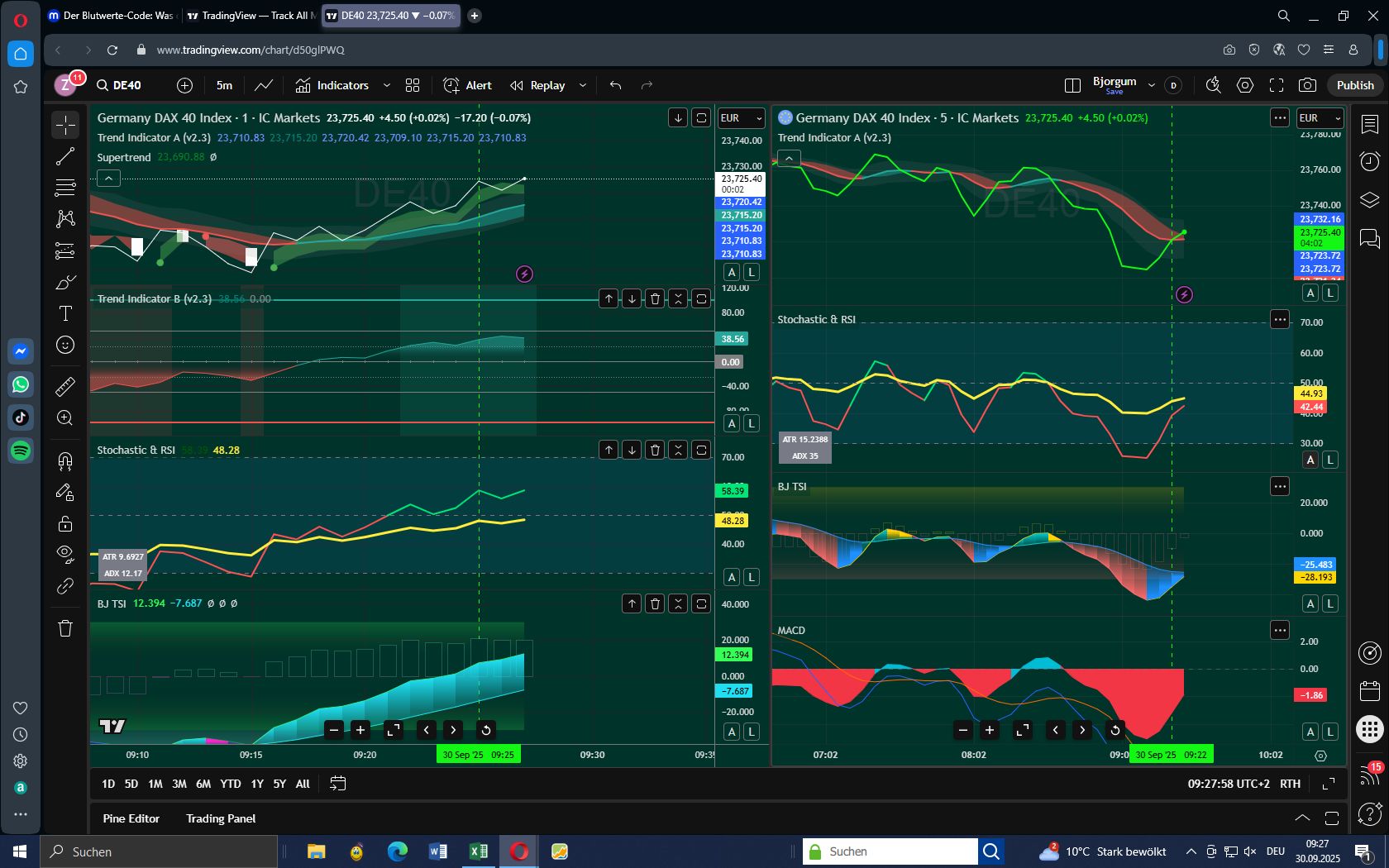Screen dimensions: 1389x868
Task: Toggle auto scale 'A' on left price chart
Action: pyautogui.click(x=732, y=272)
